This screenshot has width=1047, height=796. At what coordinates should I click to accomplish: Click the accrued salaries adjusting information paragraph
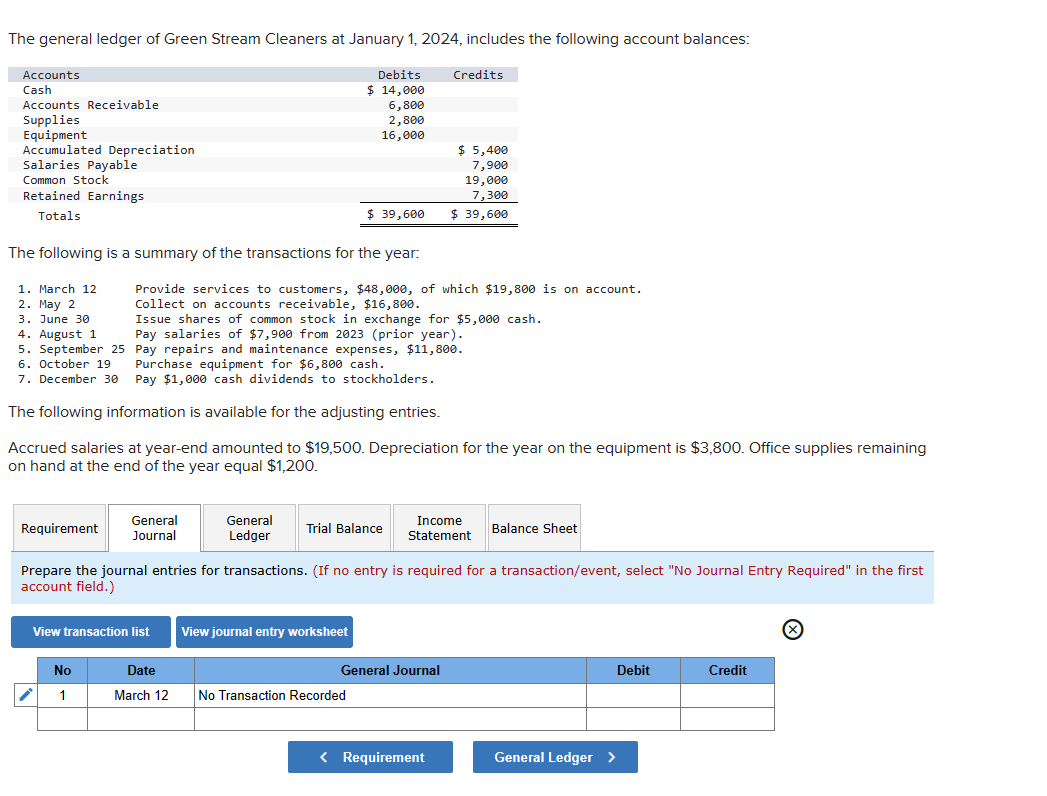[467, 457]
